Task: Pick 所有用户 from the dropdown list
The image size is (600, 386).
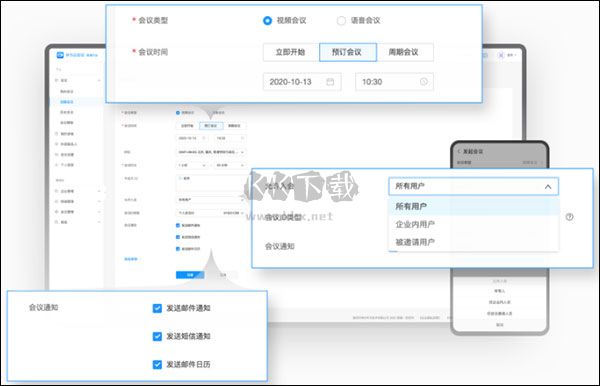Action: [473, 207]
